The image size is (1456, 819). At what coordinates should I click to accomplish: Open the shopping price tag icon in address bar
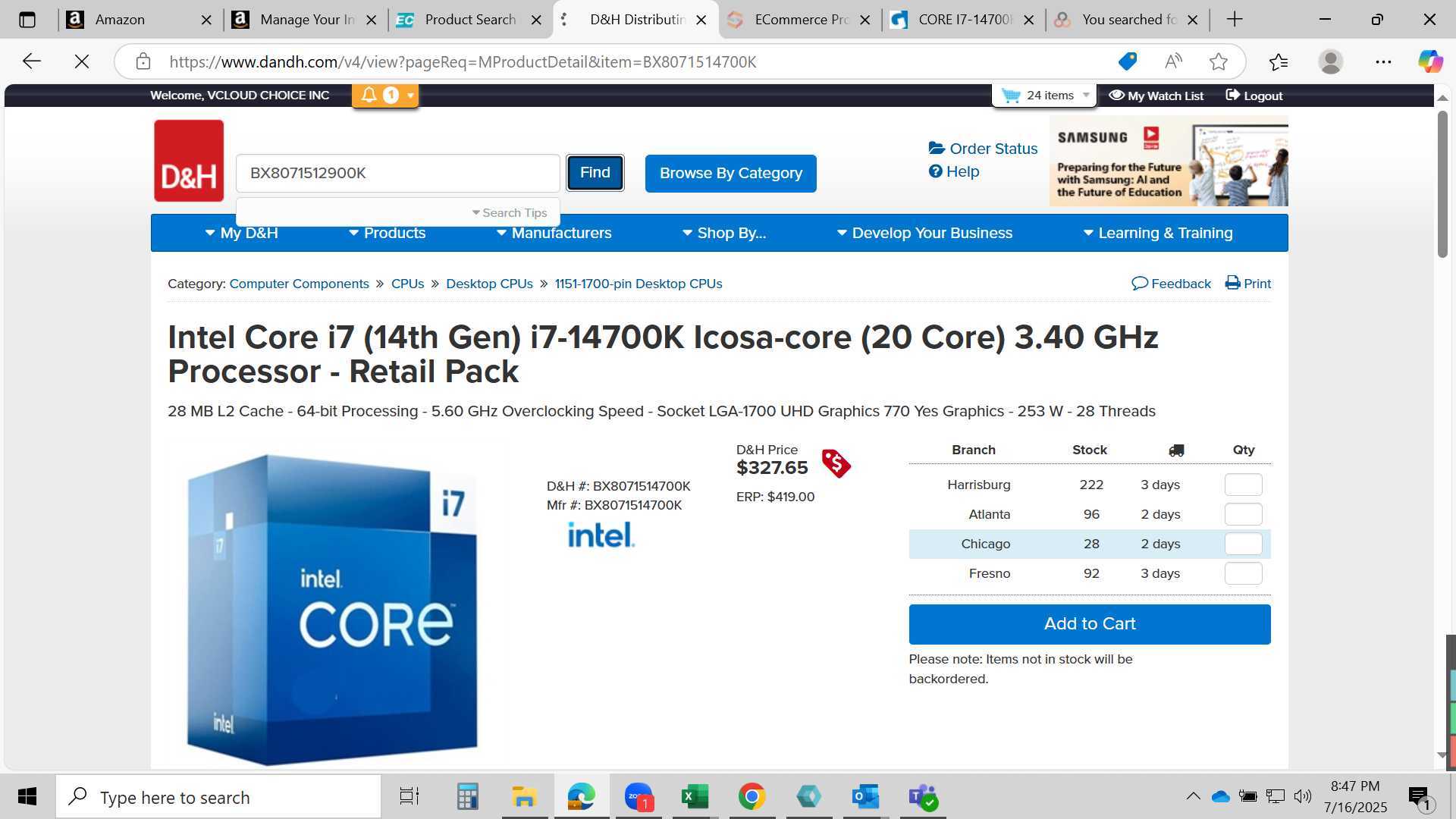coord(1128,61)
